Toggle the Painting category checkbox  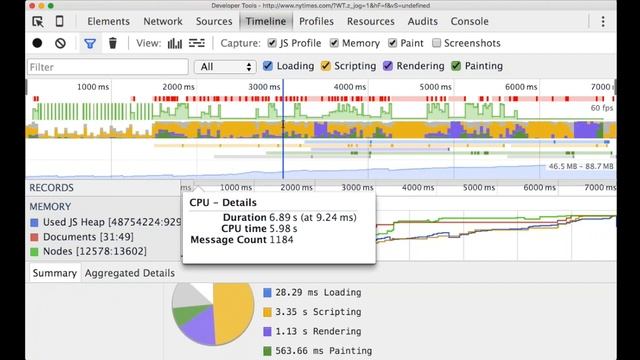point(456,66)
